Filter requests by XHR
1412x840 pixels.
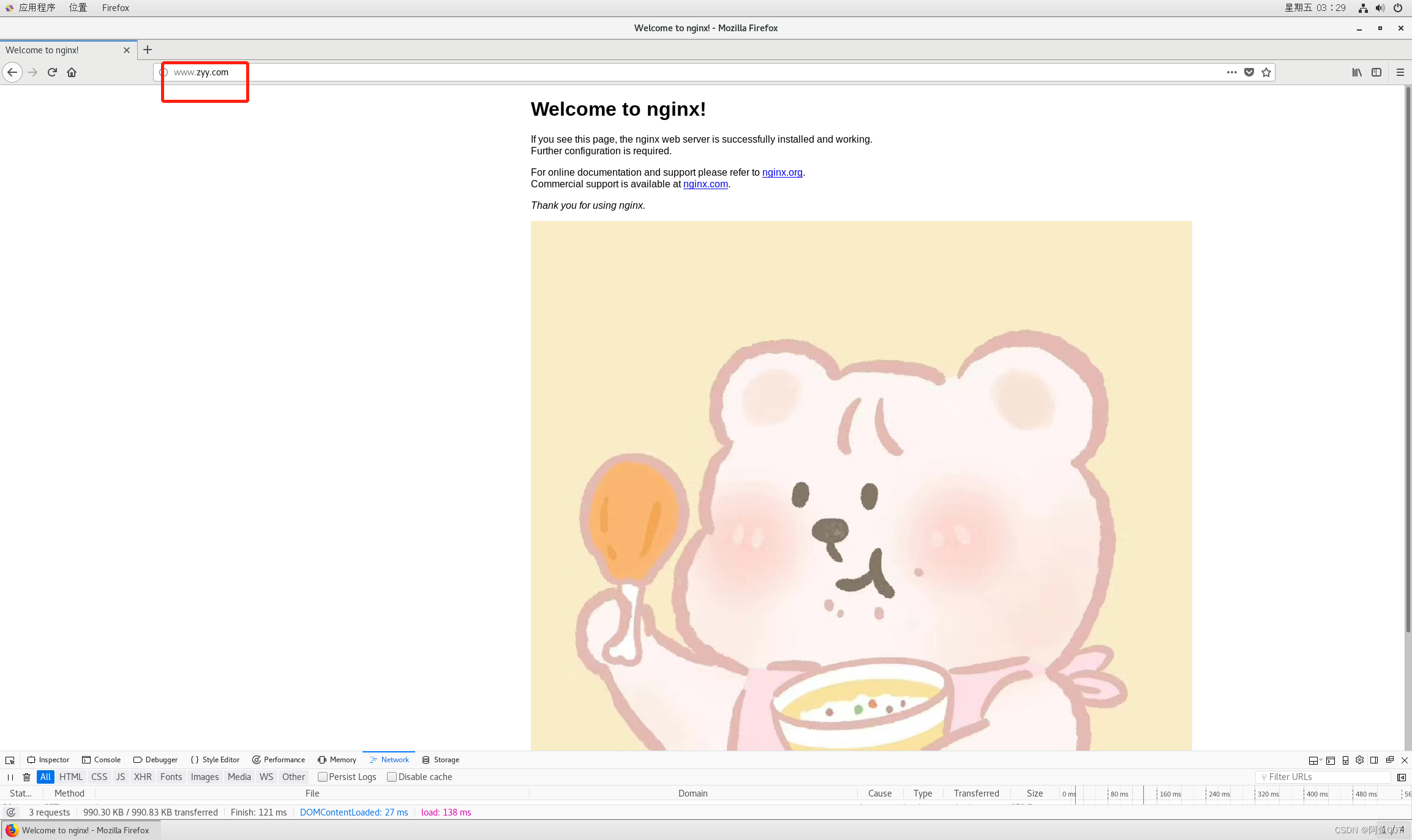[143, 777]
